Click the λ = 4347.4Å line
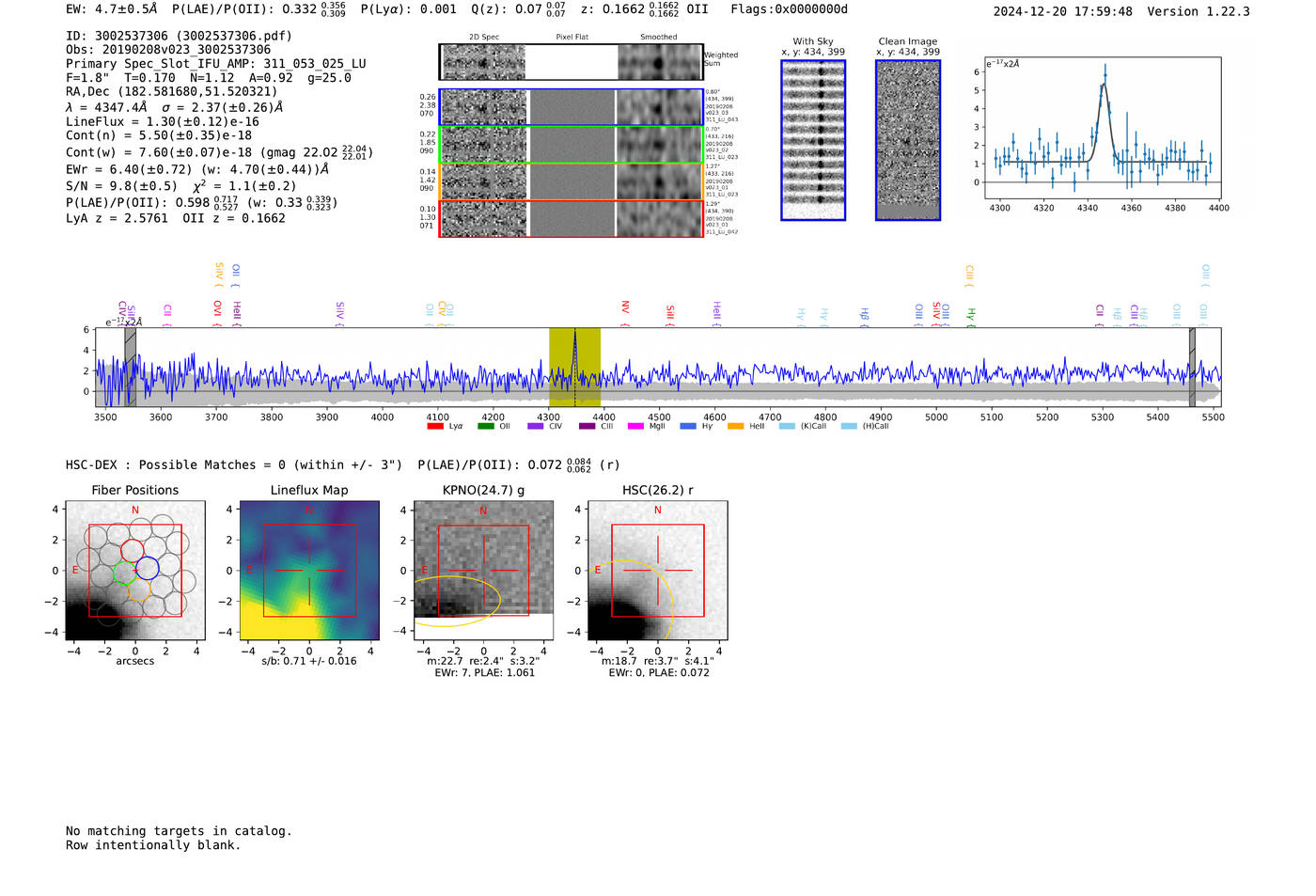 (175, 107)
